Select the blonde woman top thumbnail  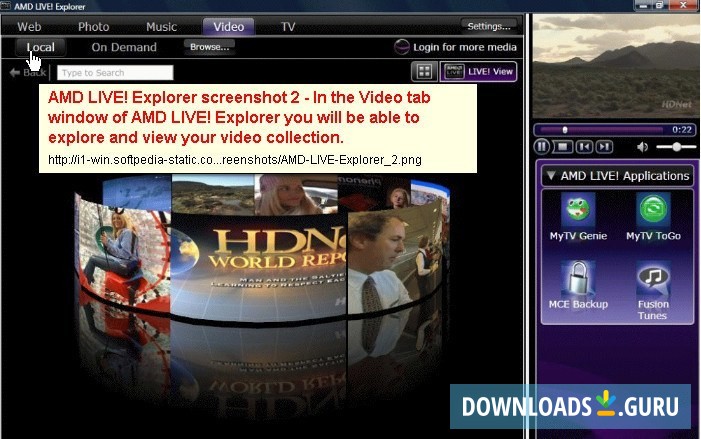pyautogui.click(x=296, y=194)
